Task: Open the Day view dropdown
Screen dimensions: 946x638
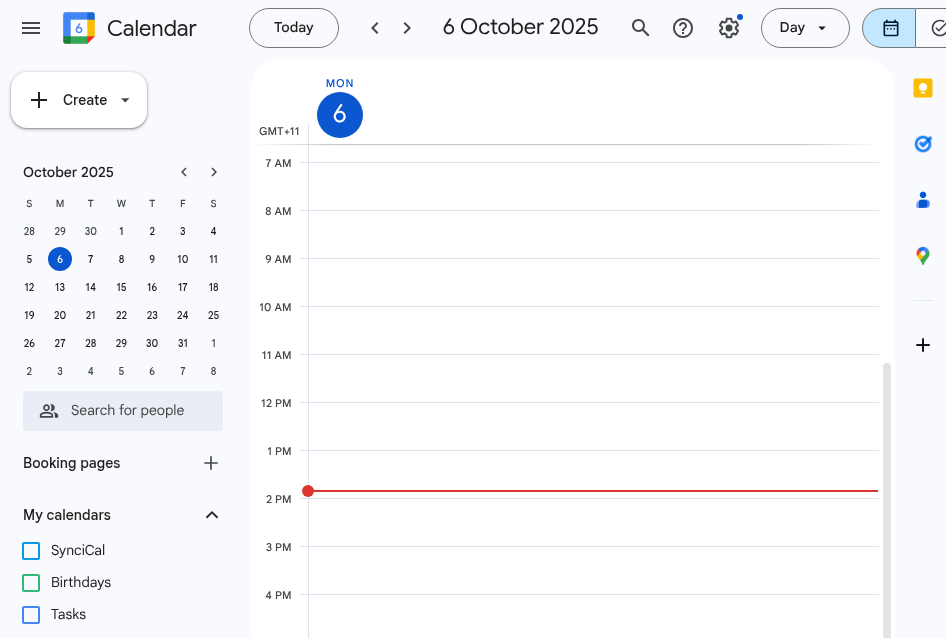Action: 804,28
